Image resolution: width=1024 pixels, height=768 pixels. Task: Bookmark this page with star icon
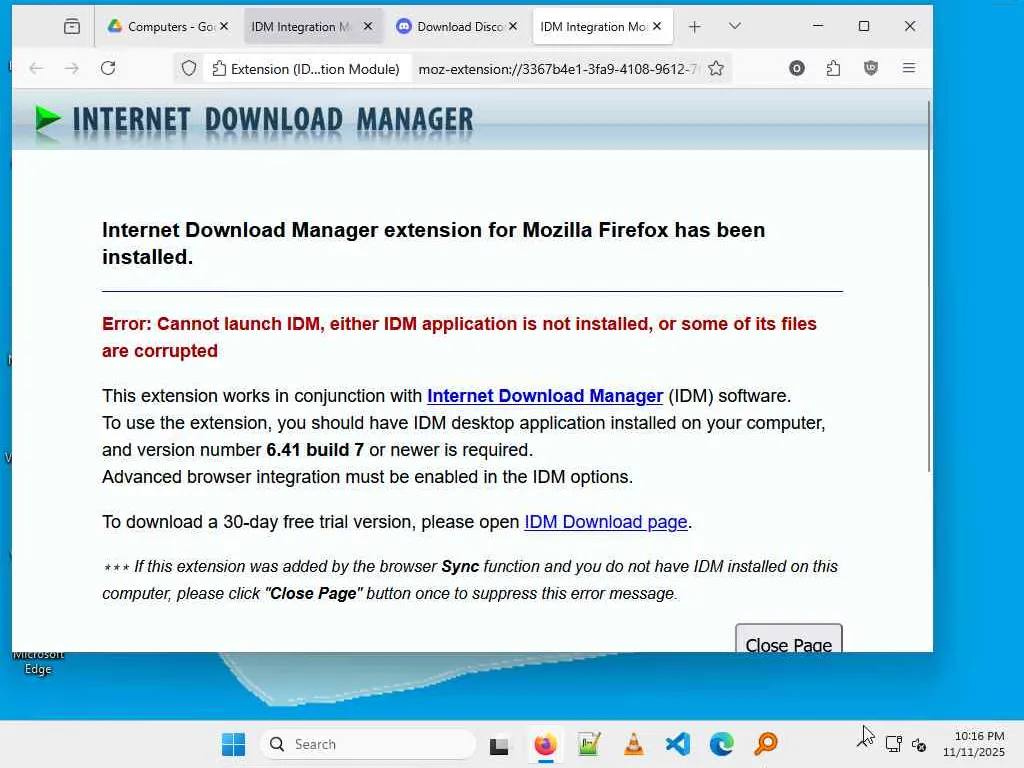point(716,69)
